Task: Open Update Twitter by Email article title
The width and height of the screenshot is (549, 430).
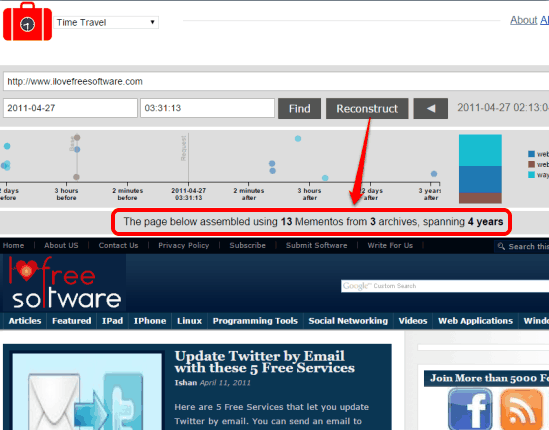Action: click(265, 362)
